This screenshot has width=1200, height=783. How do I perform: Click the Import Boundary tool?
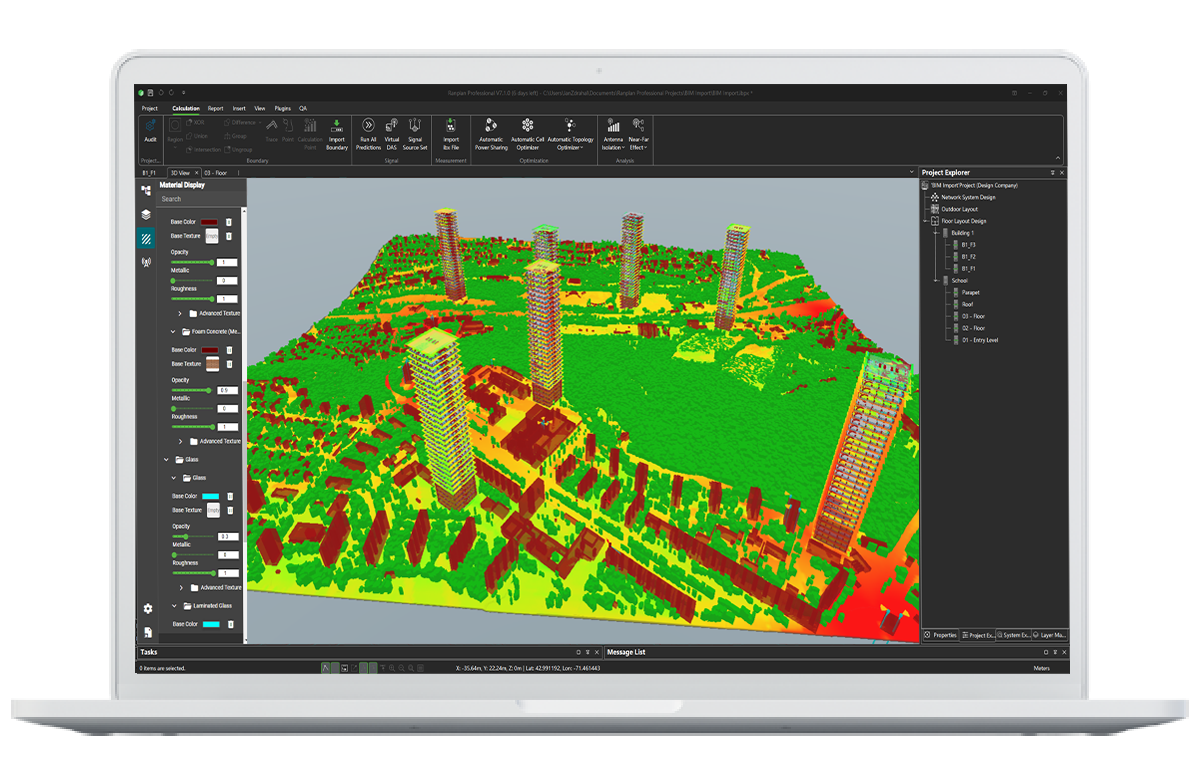click(x=337, y=134)
